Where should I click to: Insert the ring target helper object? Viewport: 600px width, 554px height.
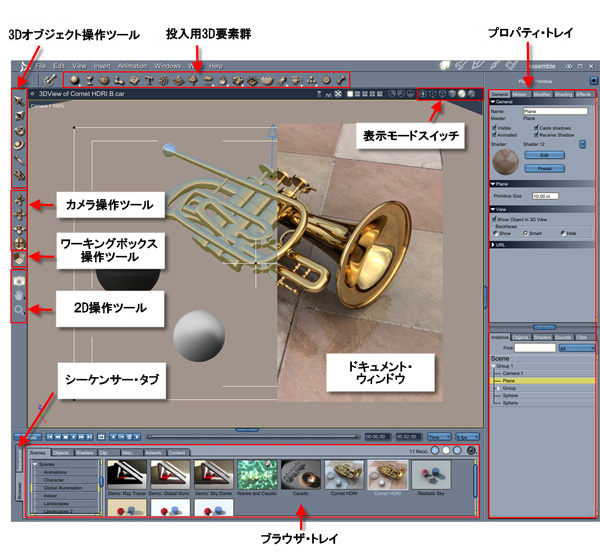tap(326, 80)
